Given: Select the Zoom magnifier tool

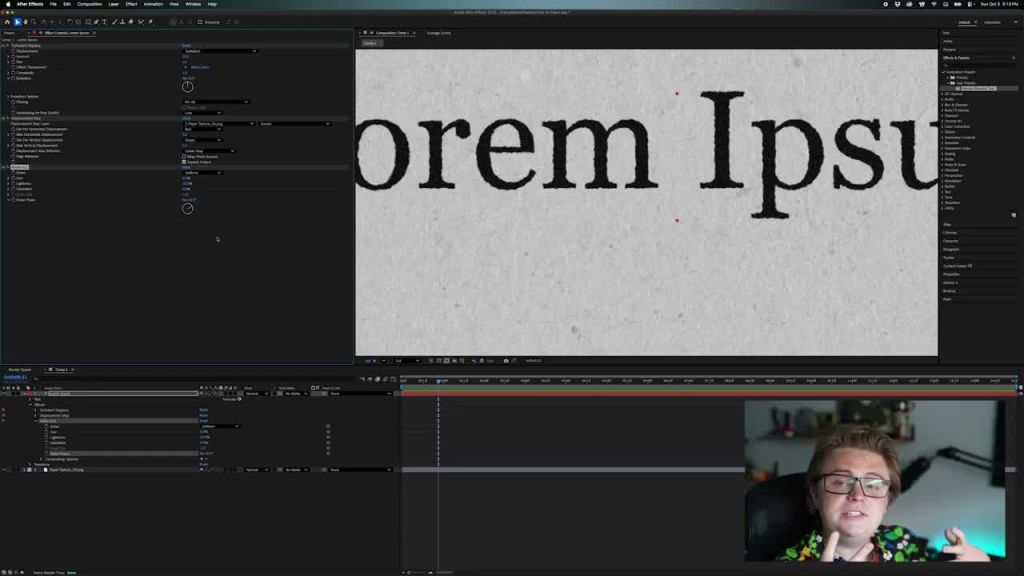Looking at the screenshot, I should 33,22.
